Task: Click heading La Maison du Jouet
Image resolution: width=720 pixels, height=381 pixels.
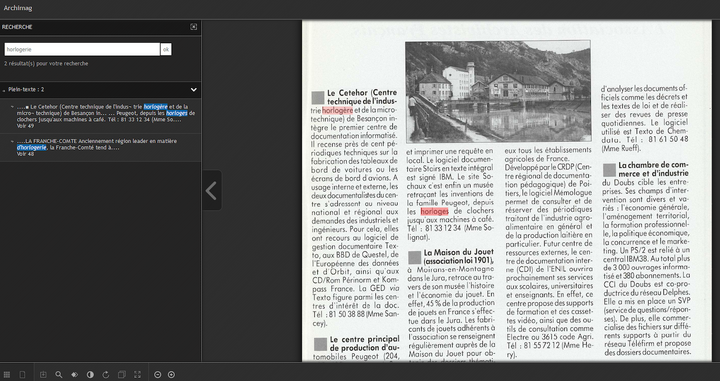Action: tap(459, 256)
